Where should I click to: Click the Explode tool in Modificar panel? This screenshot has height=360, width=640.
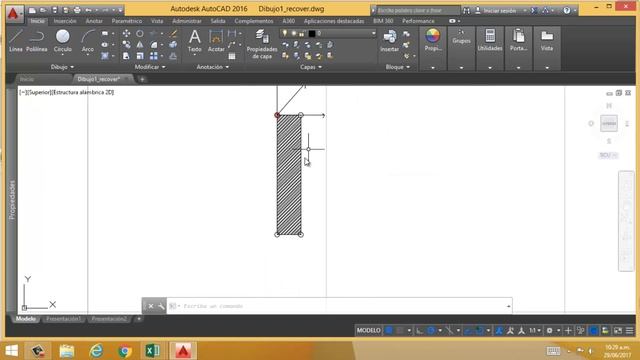(x=173, y=44)
